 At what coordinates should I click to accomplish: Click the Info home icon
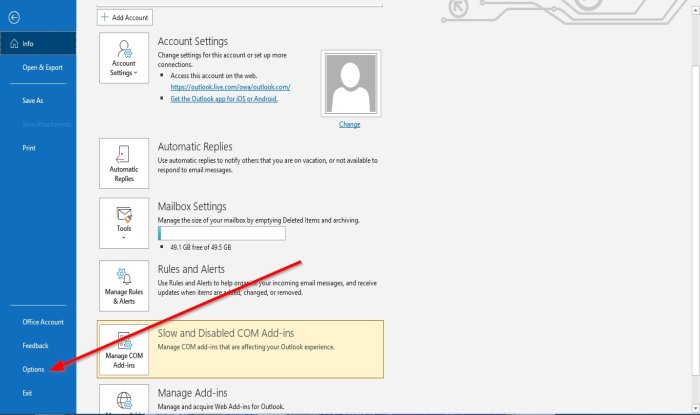(14, 43)
